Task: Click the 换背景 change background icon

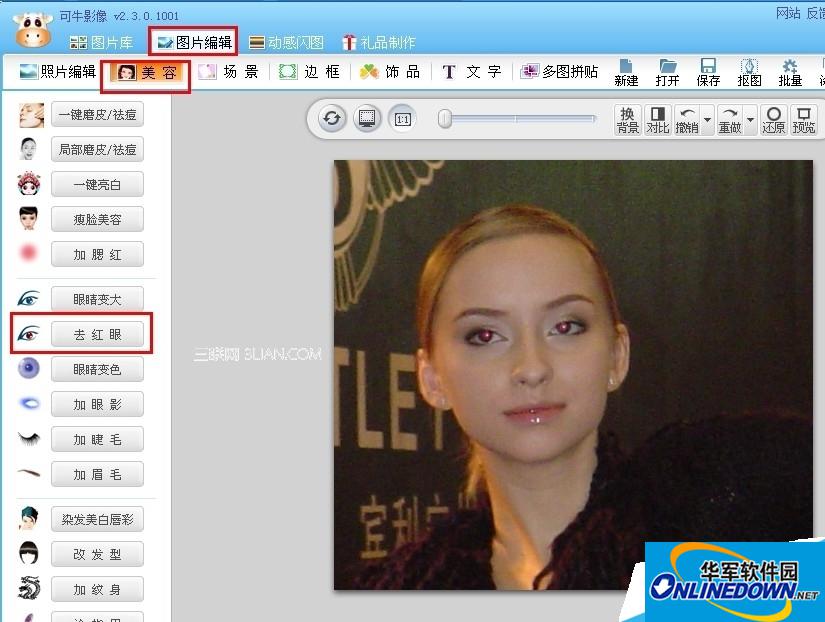Action: (x=627, y=120)
